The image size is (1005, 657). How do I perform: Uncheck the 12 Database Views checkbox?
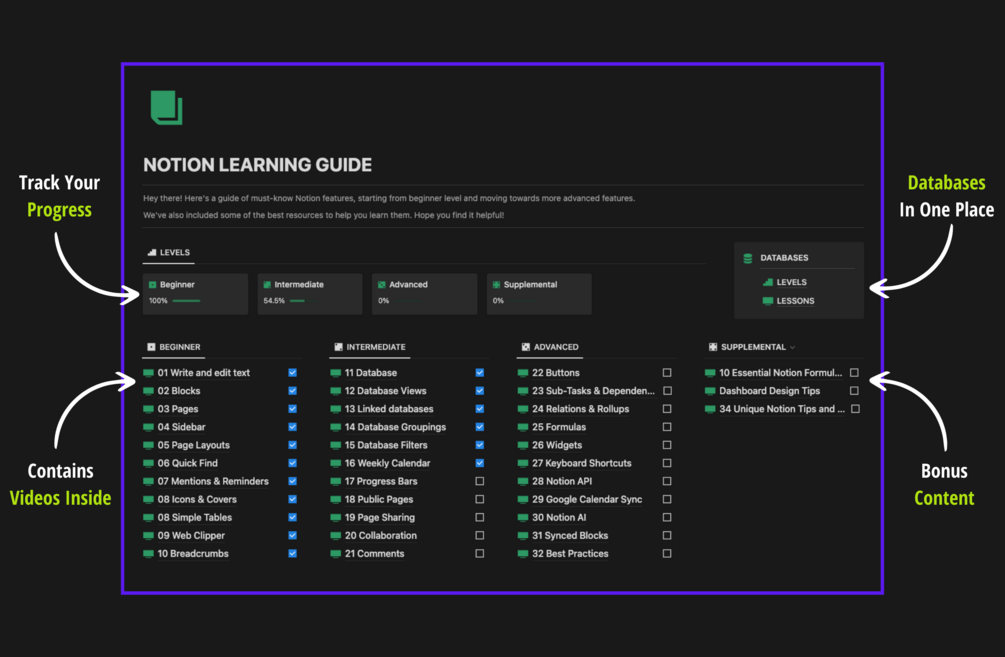[x=479, y=390]
